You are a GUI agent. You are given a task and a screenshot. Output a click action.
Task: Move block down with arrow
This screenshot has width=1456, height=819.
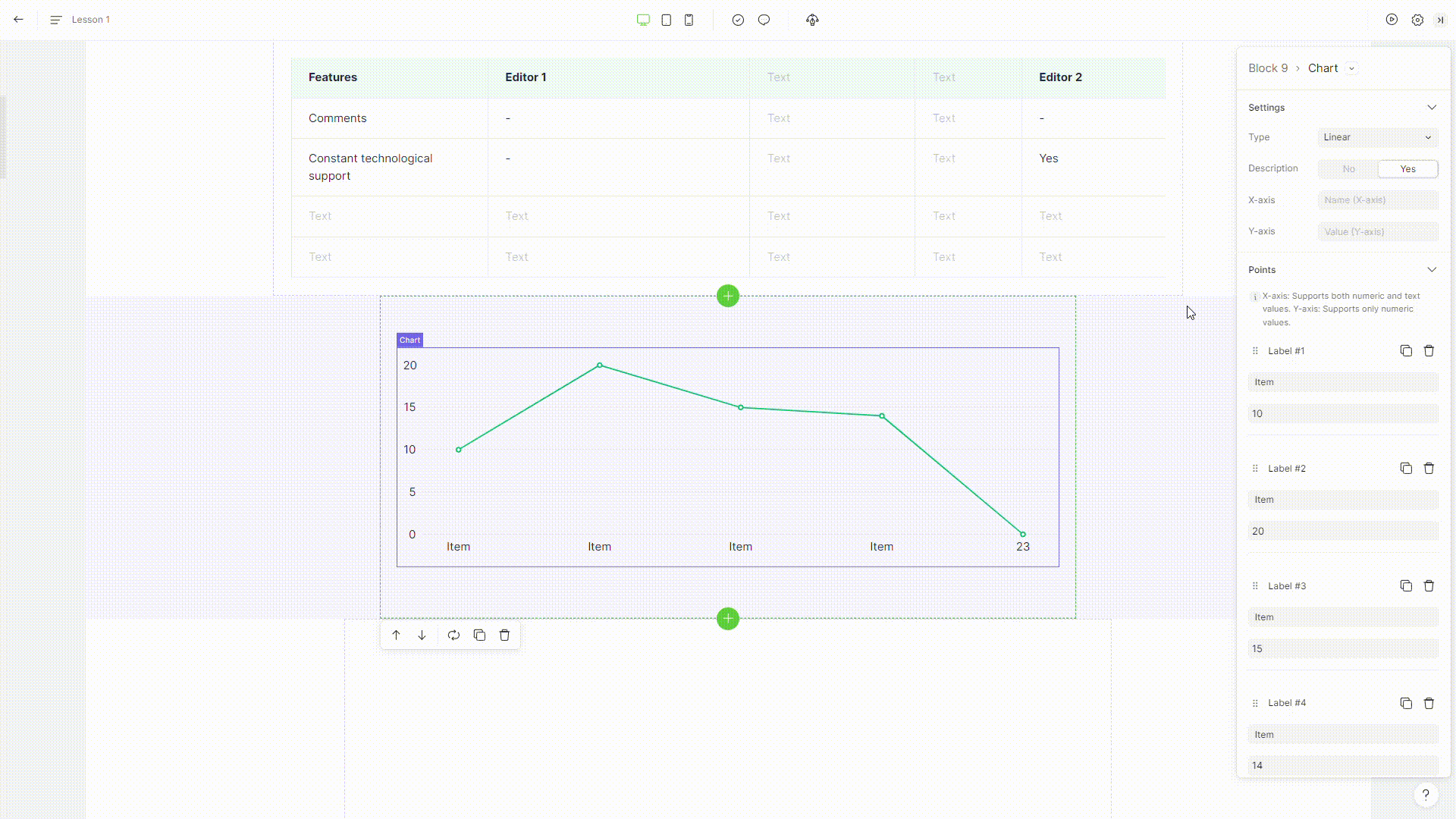[422, 635]
